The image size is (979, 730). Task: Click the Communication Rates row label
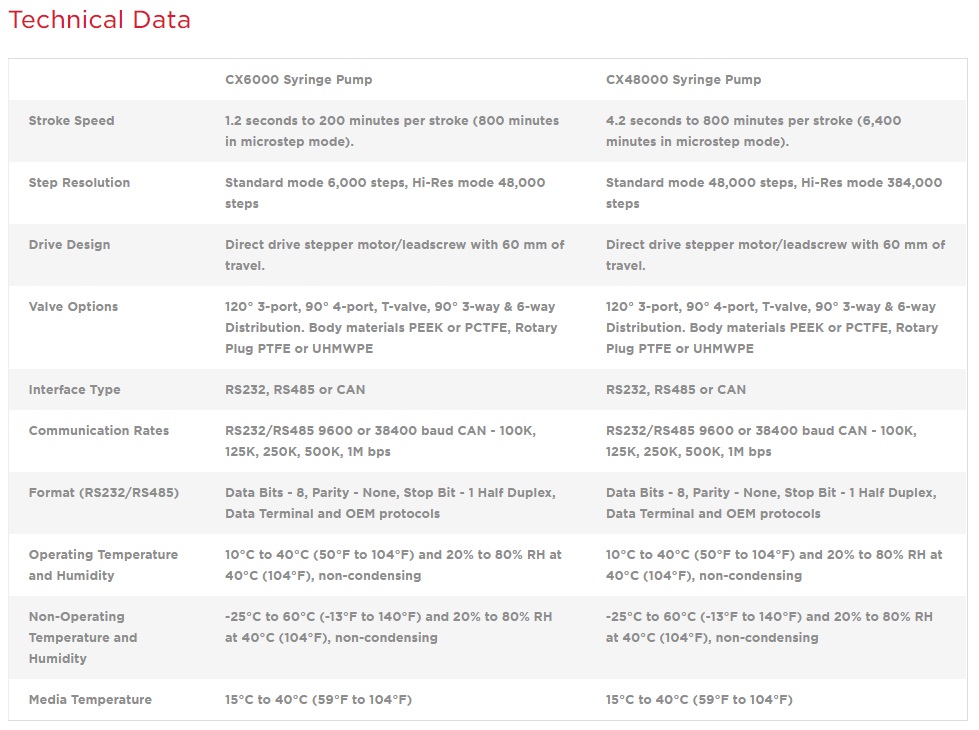pyautogui.click(x=98, y=431)
